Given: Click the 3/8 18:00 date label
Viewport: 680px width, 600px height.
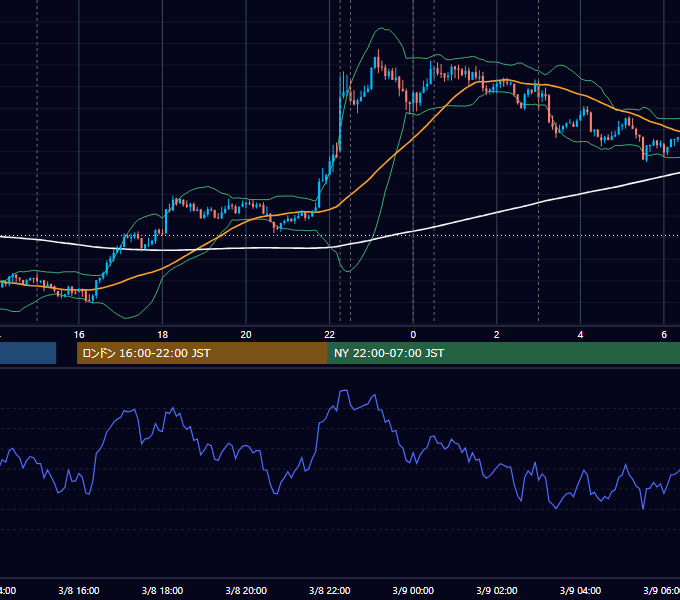Looking at the screenshot, I should pos(162,590).
